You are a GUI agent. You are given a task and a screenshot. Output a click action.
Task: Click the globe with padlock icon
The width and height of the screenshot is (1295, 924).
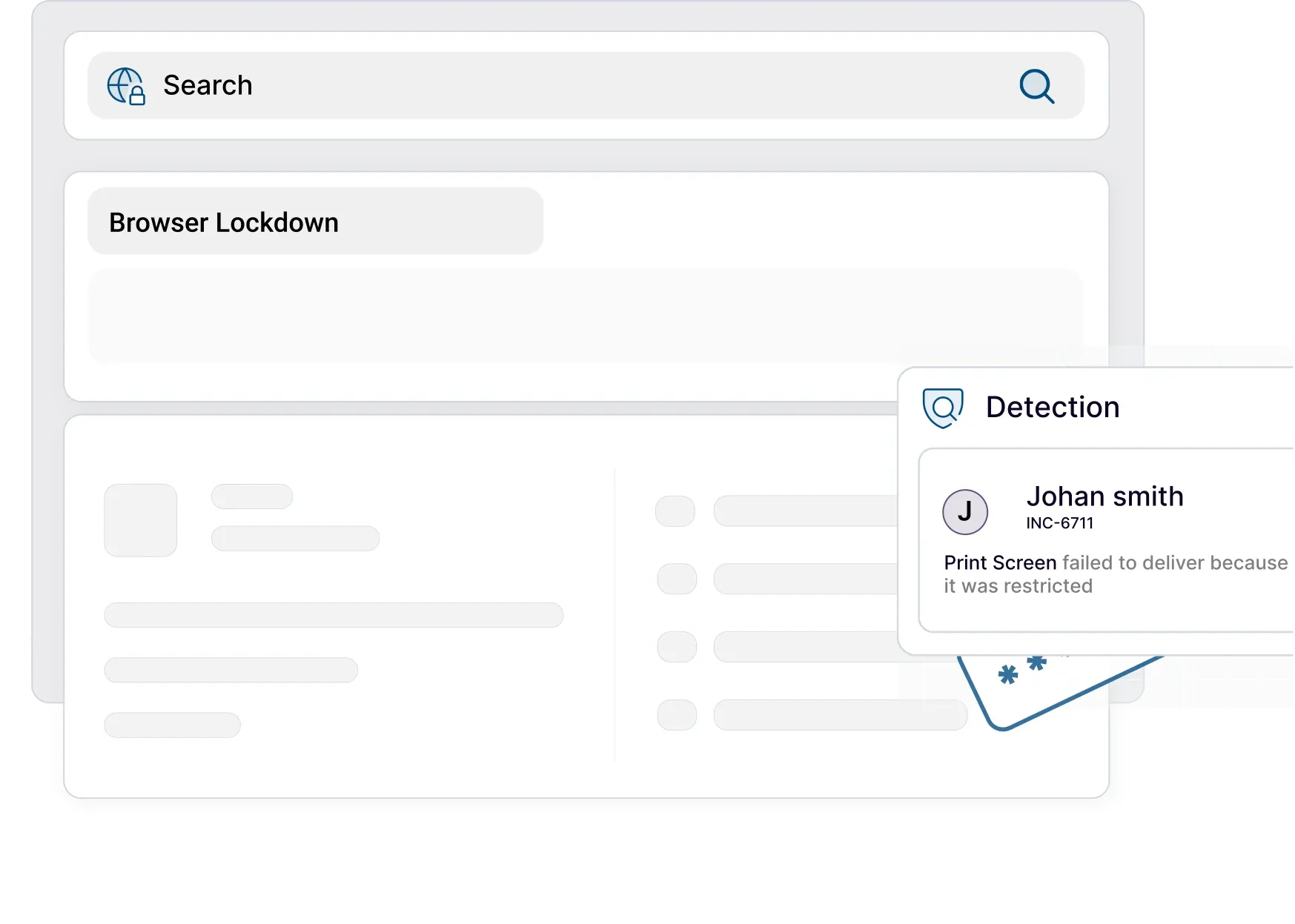tap(126, 86)
